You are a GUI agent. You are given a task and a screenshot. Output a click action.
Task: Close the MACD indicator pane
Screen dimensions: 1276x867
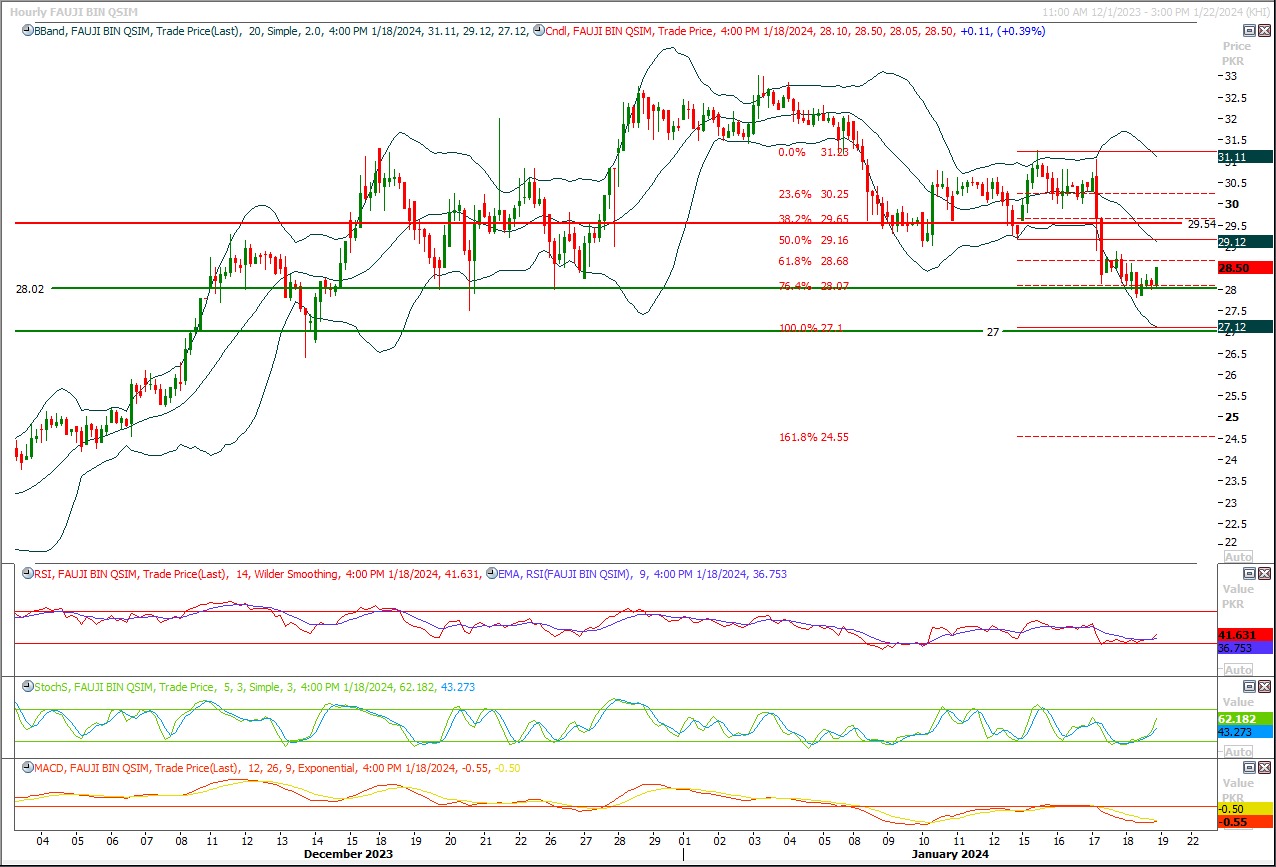[x=1264, y=767]
